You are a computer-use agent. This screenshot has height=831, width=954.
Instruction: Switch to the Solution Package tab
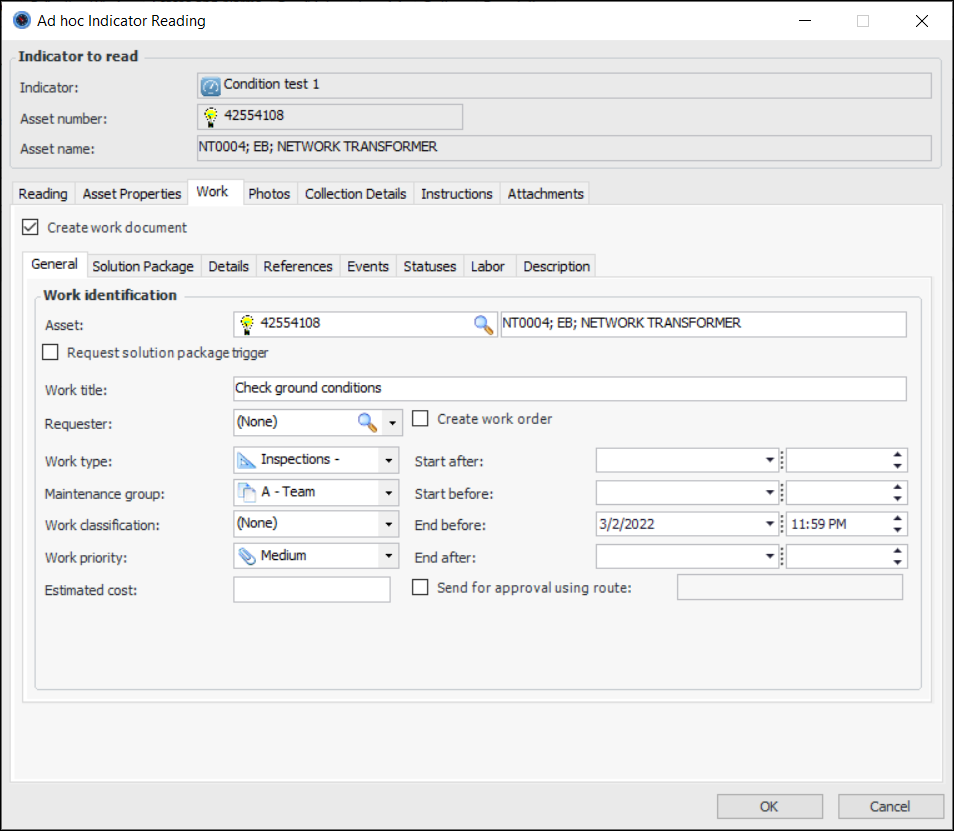coord(143,266)
